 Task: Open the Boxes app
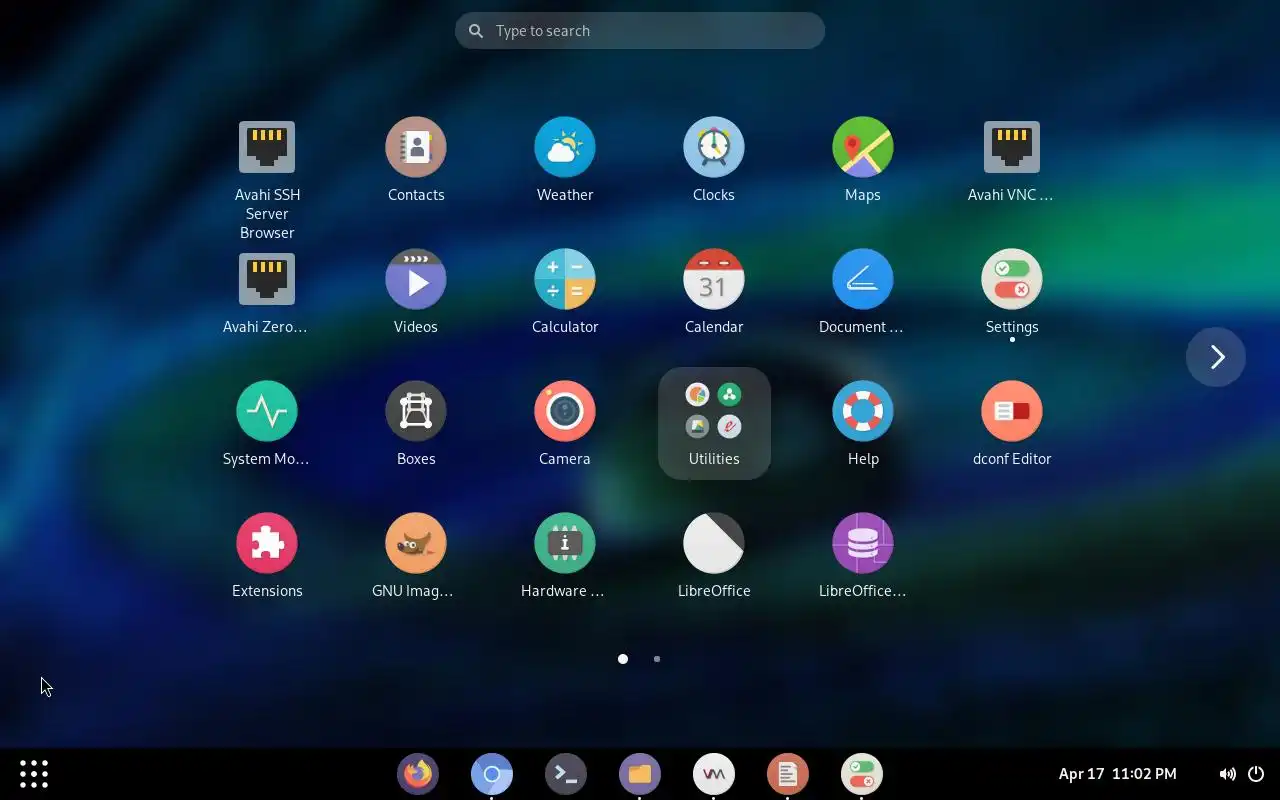416,411
